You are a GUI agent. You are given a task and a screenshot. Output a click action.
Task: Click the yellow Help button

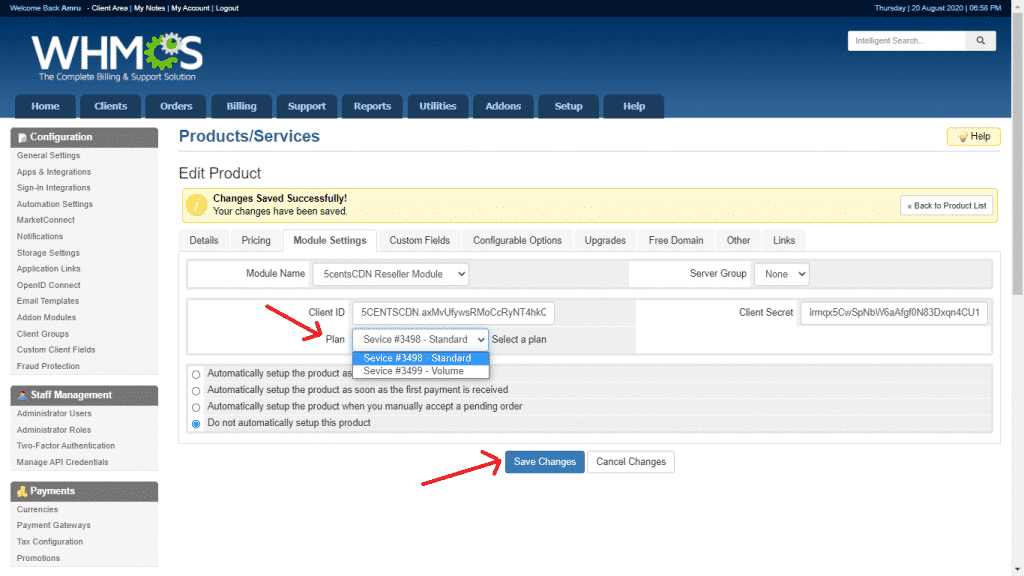[x=974, y=136]
